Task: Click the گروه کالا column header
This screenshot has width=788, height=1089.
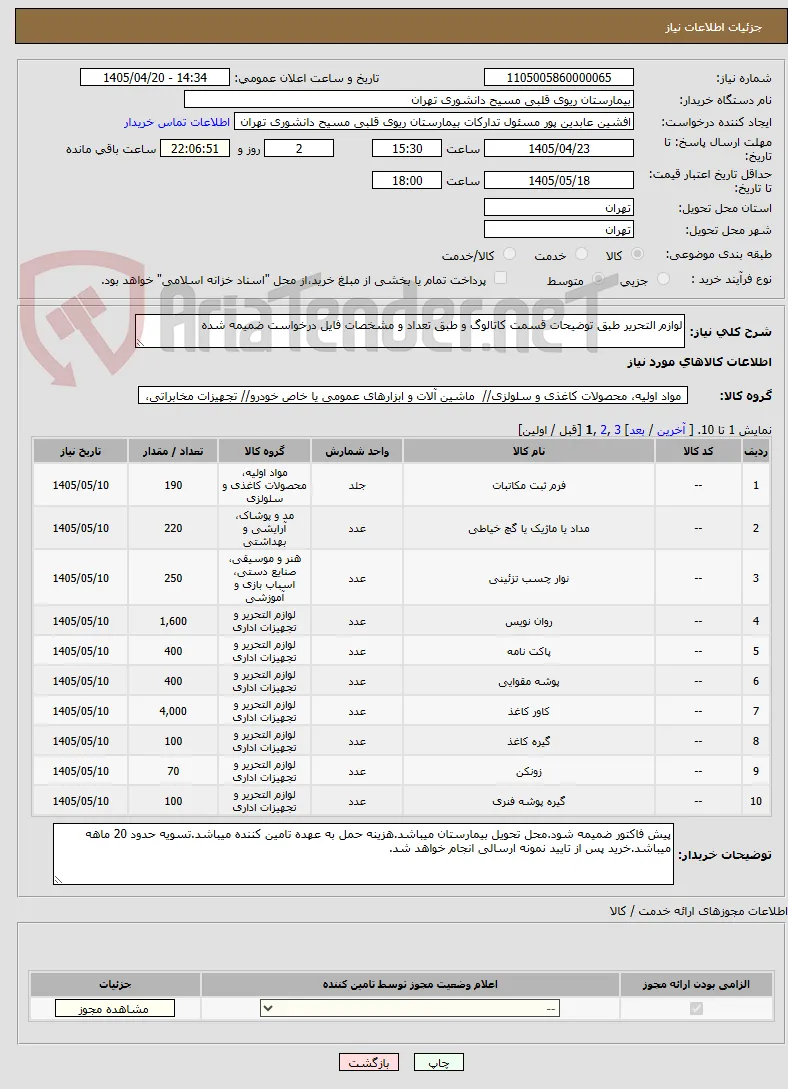Action: point(265,451)
